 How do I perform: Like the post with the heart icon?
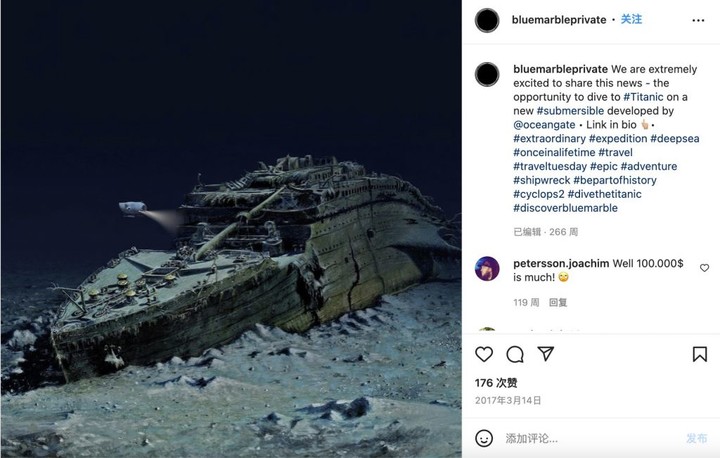[484, 354]
